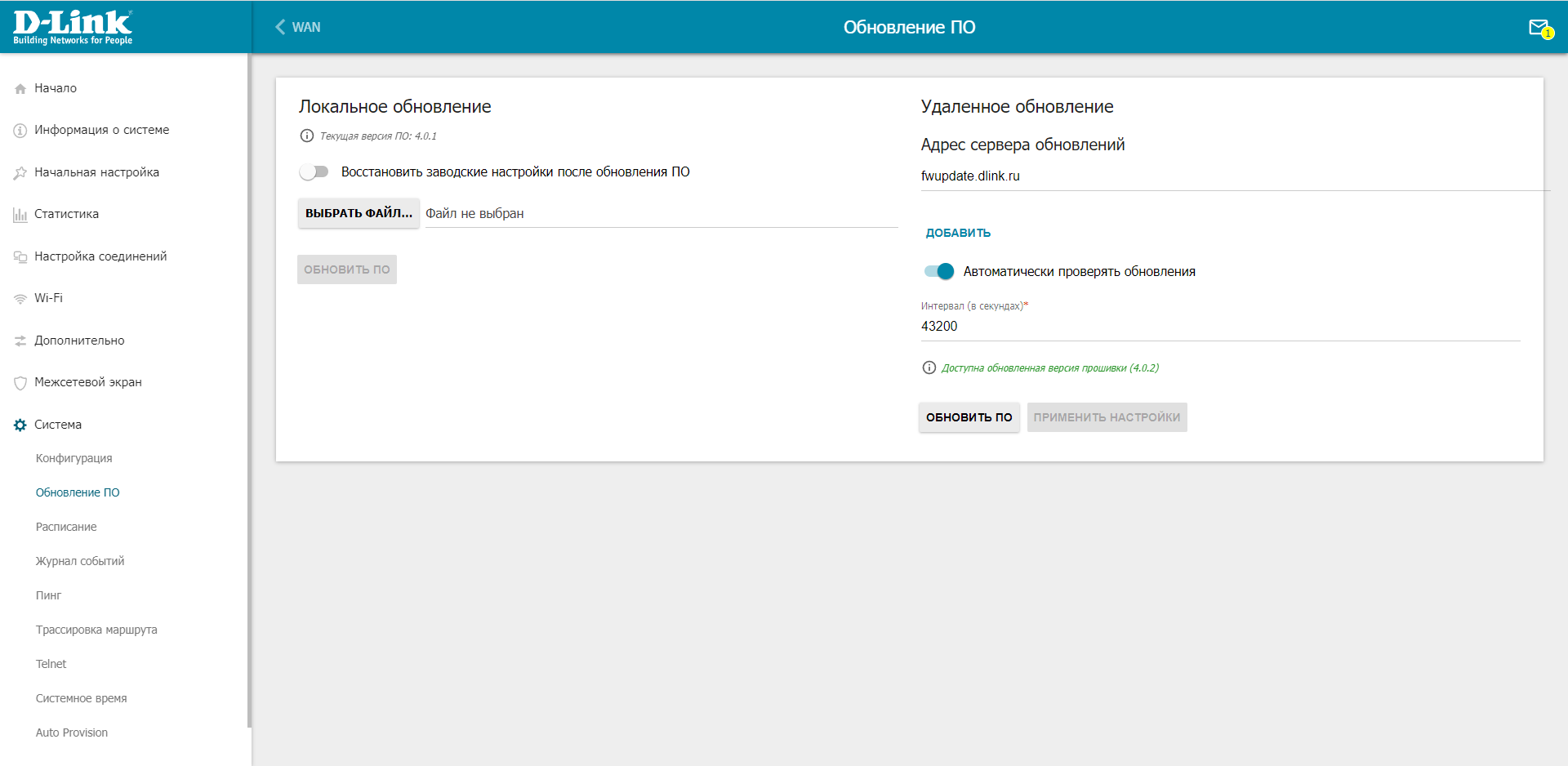Focus the interval in seconds field

[1219, 327]
